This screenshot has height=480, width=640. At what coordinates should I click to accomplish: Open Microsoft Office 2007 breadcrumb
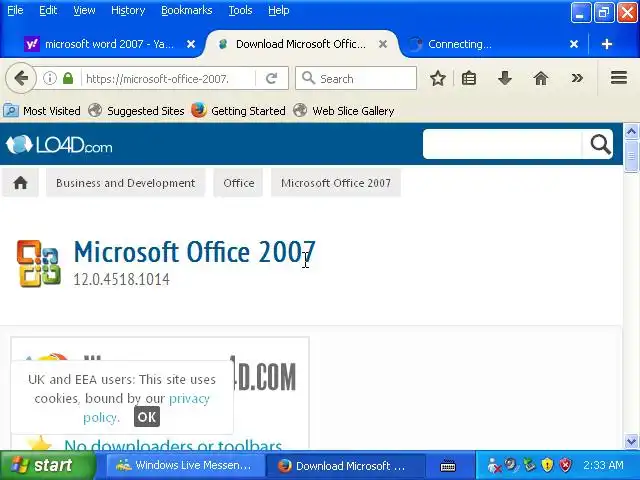point(336,183)
